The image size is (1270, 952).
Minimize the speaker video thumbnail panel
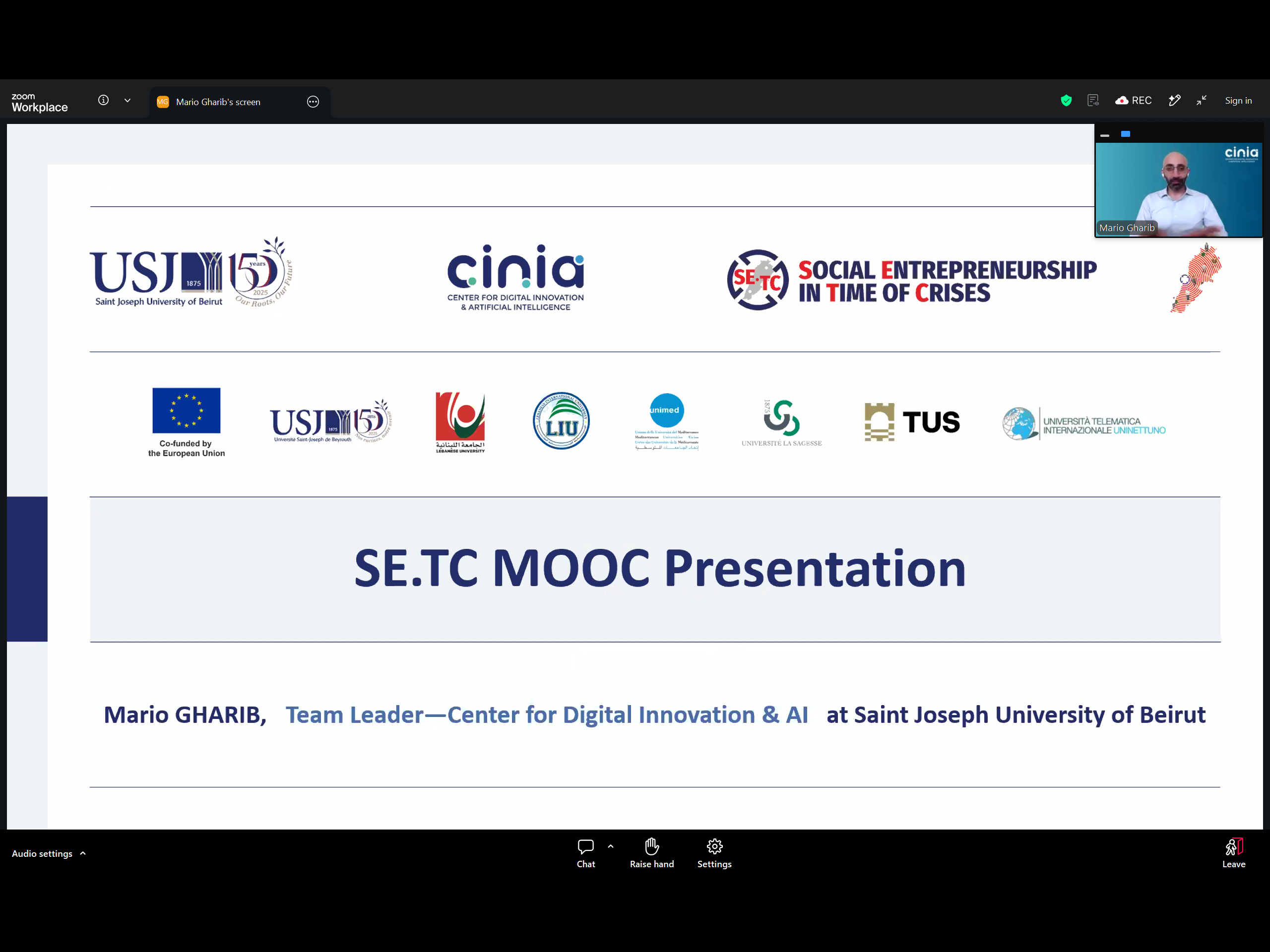click(1105, 135)
